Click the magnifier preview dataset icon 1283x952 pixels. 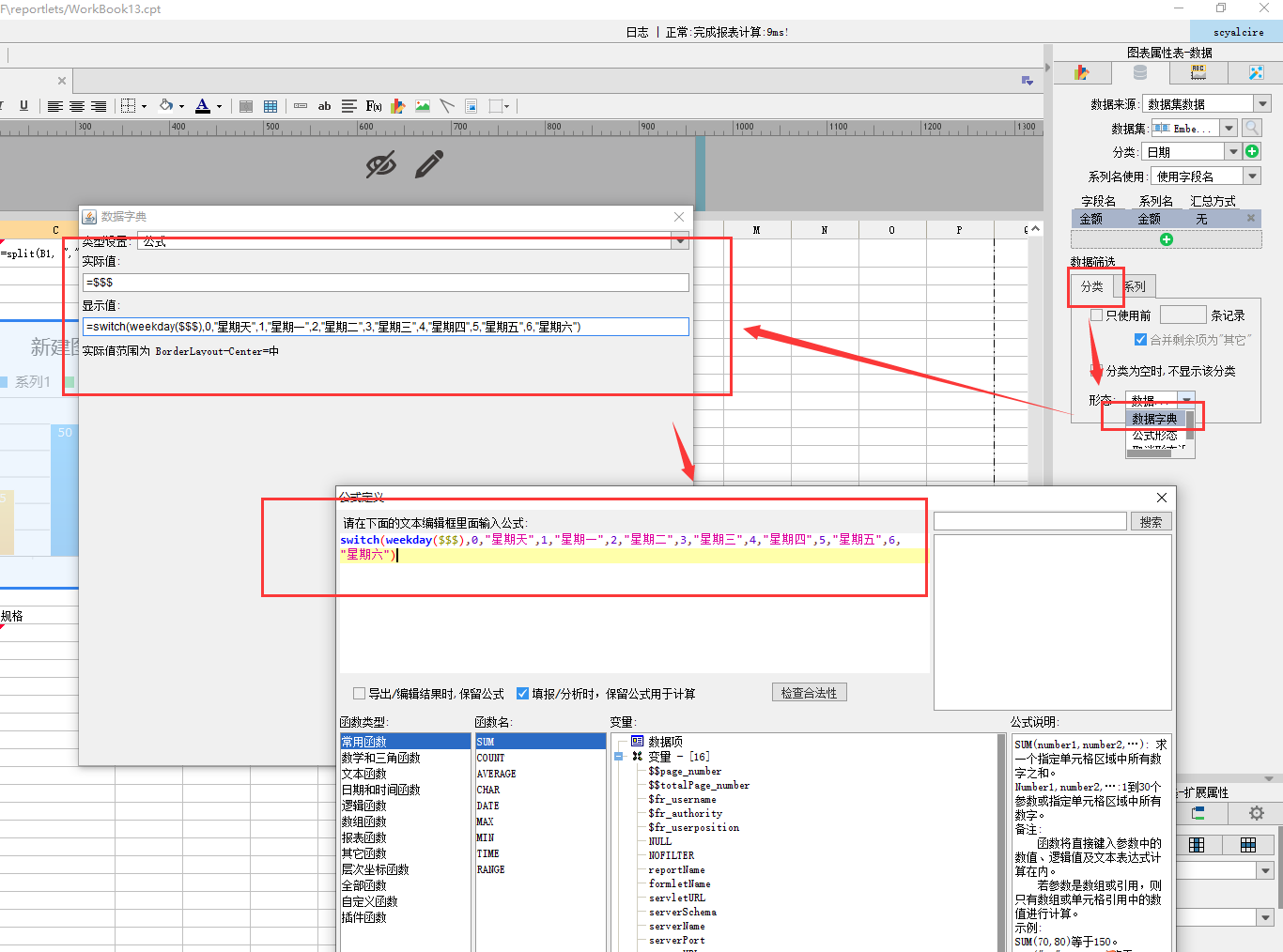pyautogui.click(x=1252, y=128)
